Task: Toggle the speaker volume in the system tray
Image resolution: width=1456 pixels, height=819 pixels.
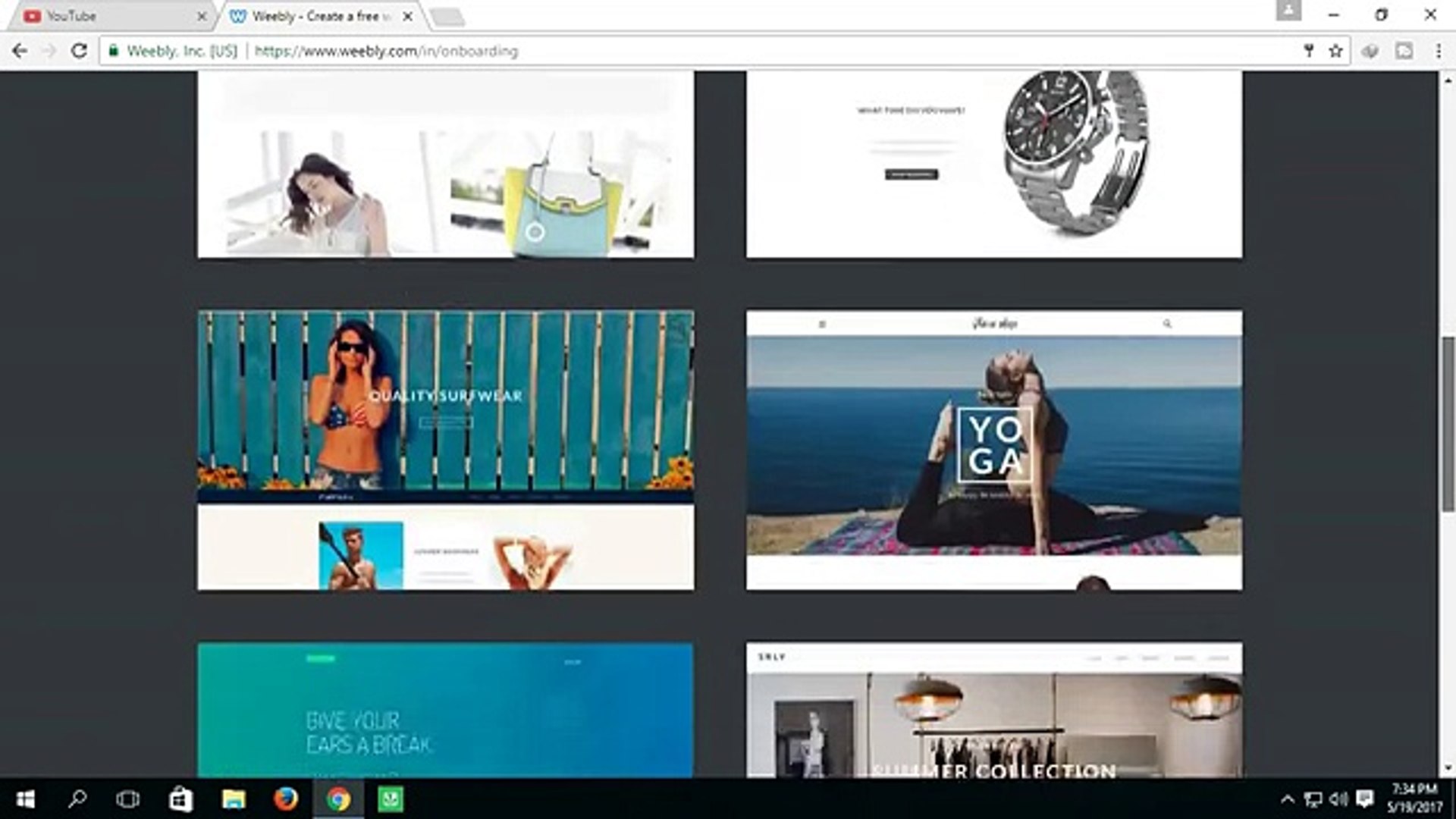Action: pyautogui.click(x=1337, y=799)
